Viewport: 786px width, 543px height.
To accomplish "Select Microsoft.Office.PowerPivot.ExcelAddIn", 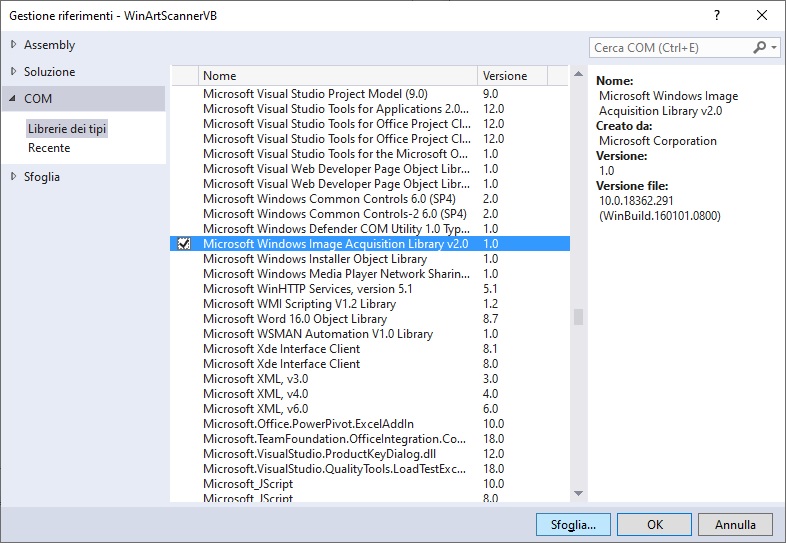I will [x=370, y=424].
